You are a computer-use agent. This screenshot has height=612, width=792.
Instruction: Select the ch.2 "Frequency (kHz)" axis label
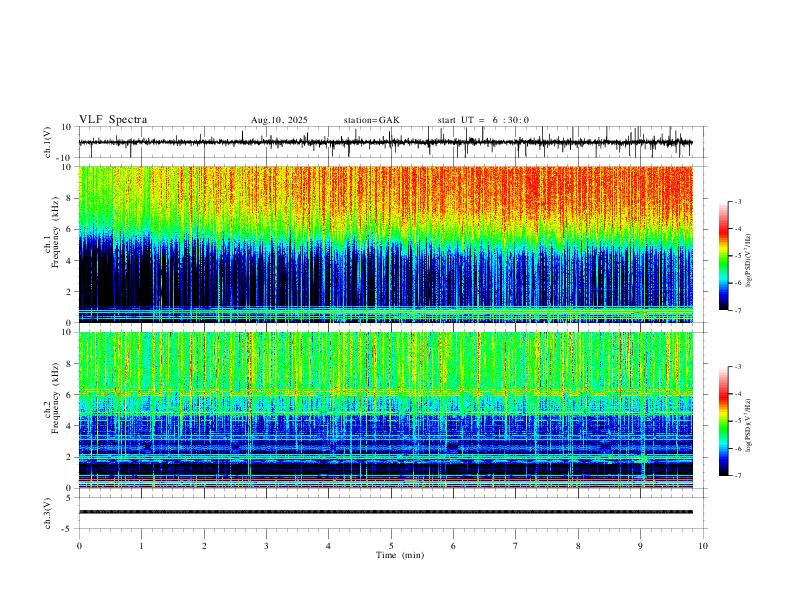56,398
